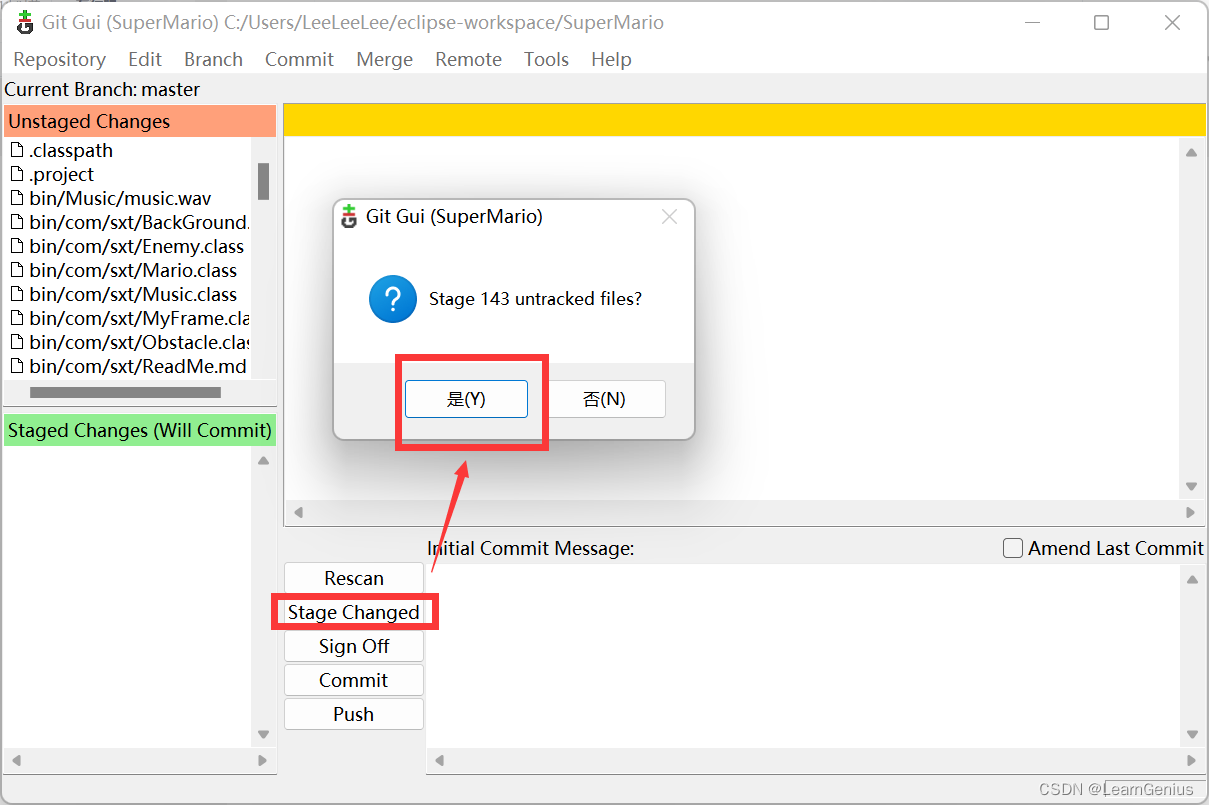1209x805 pixels.
Task: Click the .project file icon
Action: tap(16, 175)
